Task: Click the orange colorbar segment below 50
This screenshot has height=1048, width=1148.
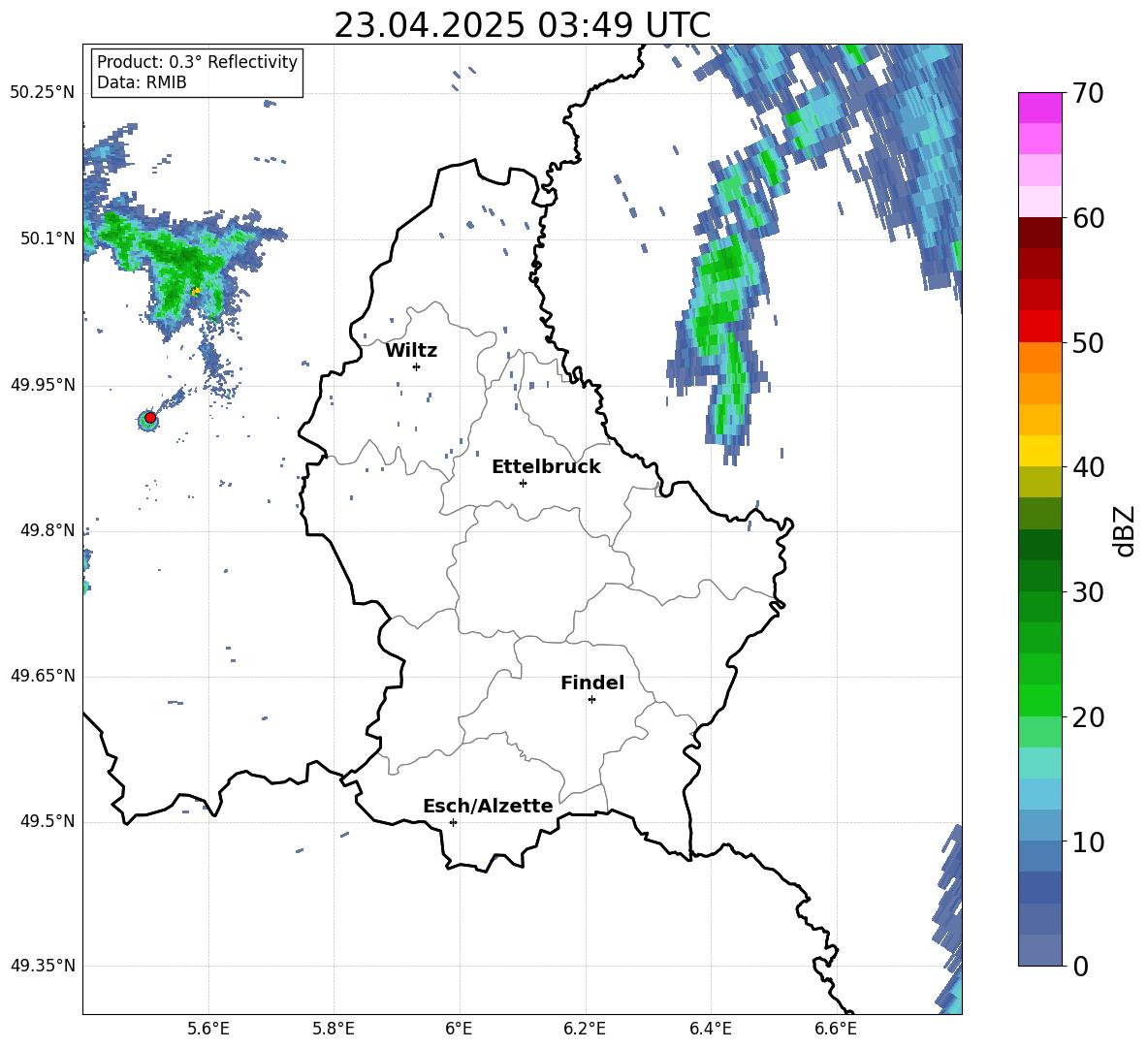Action: [1039, 357]
